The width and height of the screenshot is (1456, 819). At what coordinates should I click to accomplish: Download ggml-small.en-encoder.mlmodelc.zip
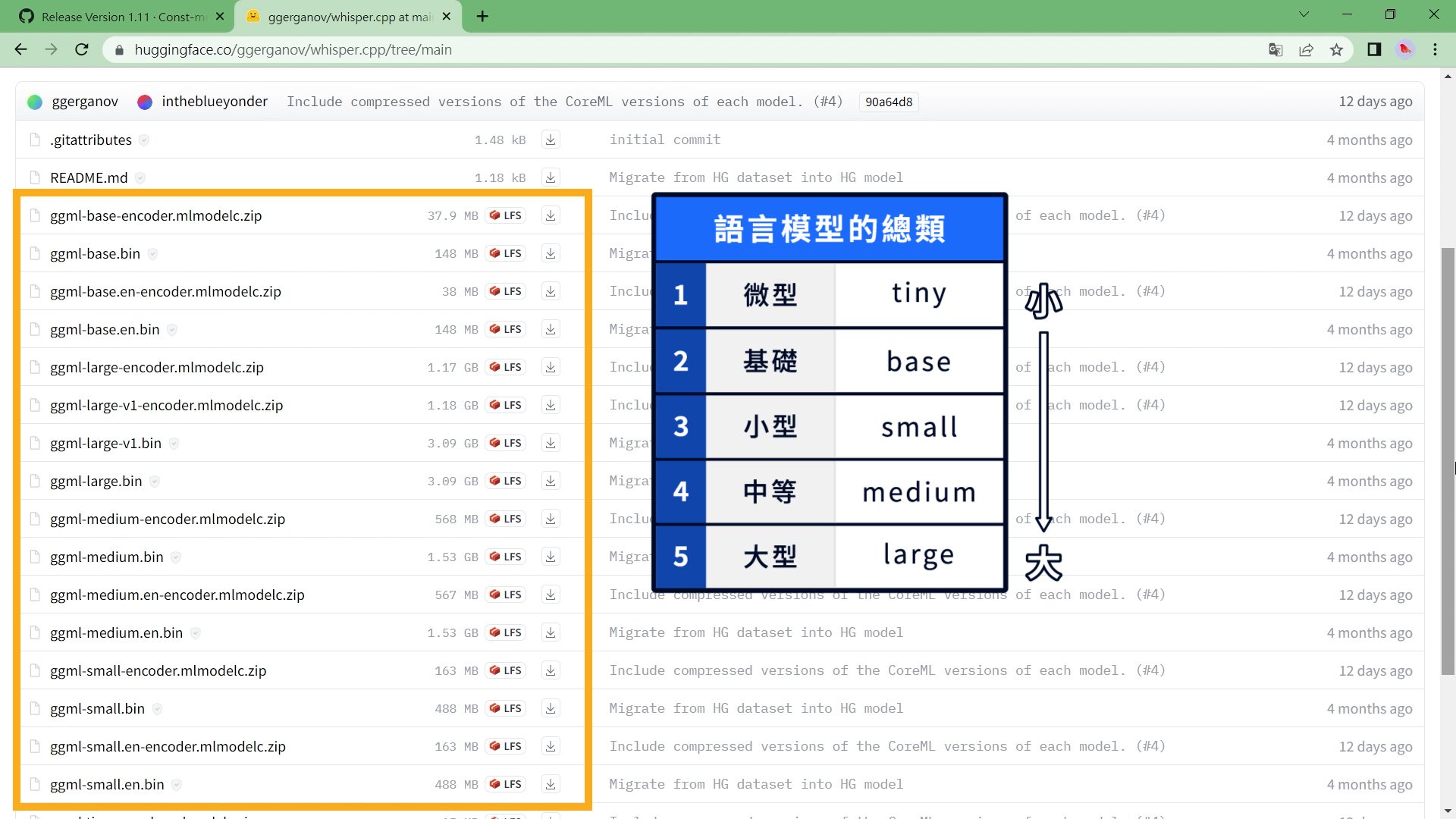pyautogui.click(x=551, y=746)
